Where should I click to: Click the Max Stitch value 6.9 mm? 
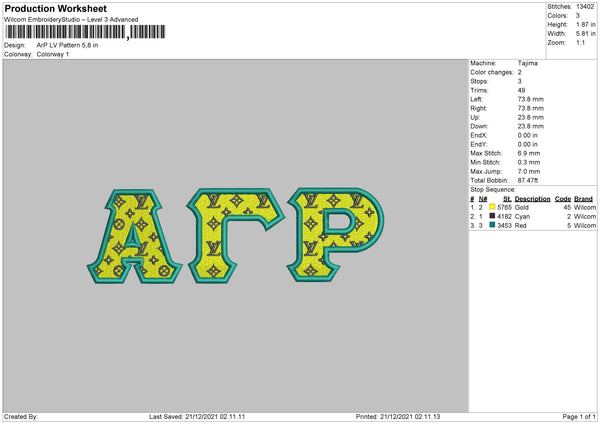(x=529, y=153)
